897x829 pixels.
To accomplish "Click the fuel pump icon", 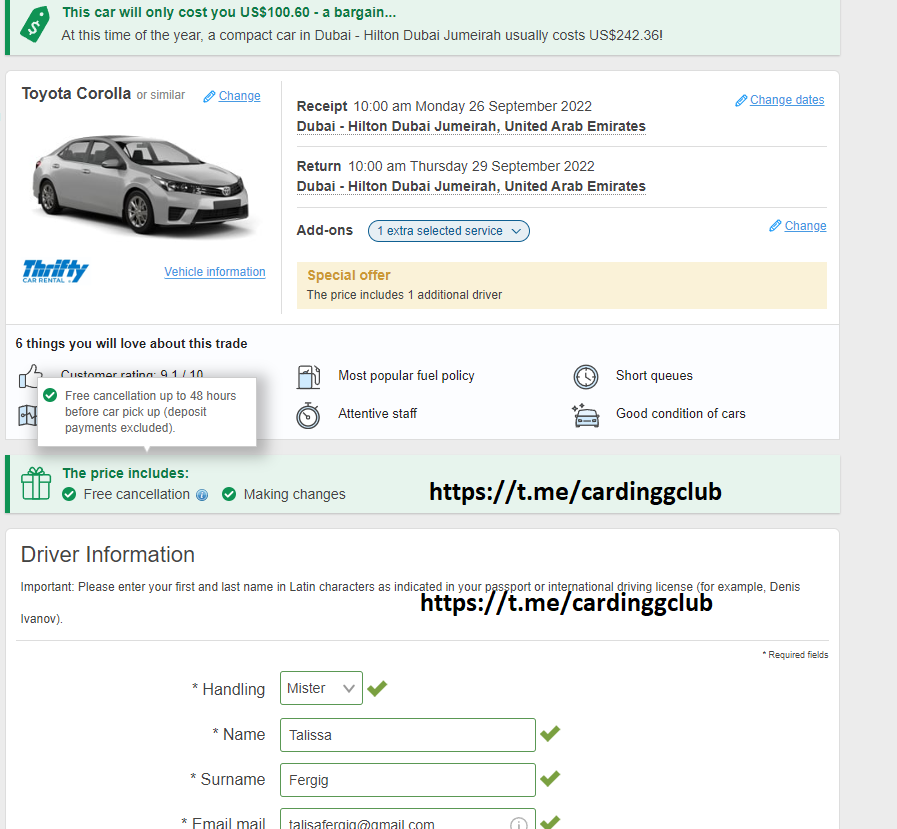I will pyautogui.click(x=308, y=376).
